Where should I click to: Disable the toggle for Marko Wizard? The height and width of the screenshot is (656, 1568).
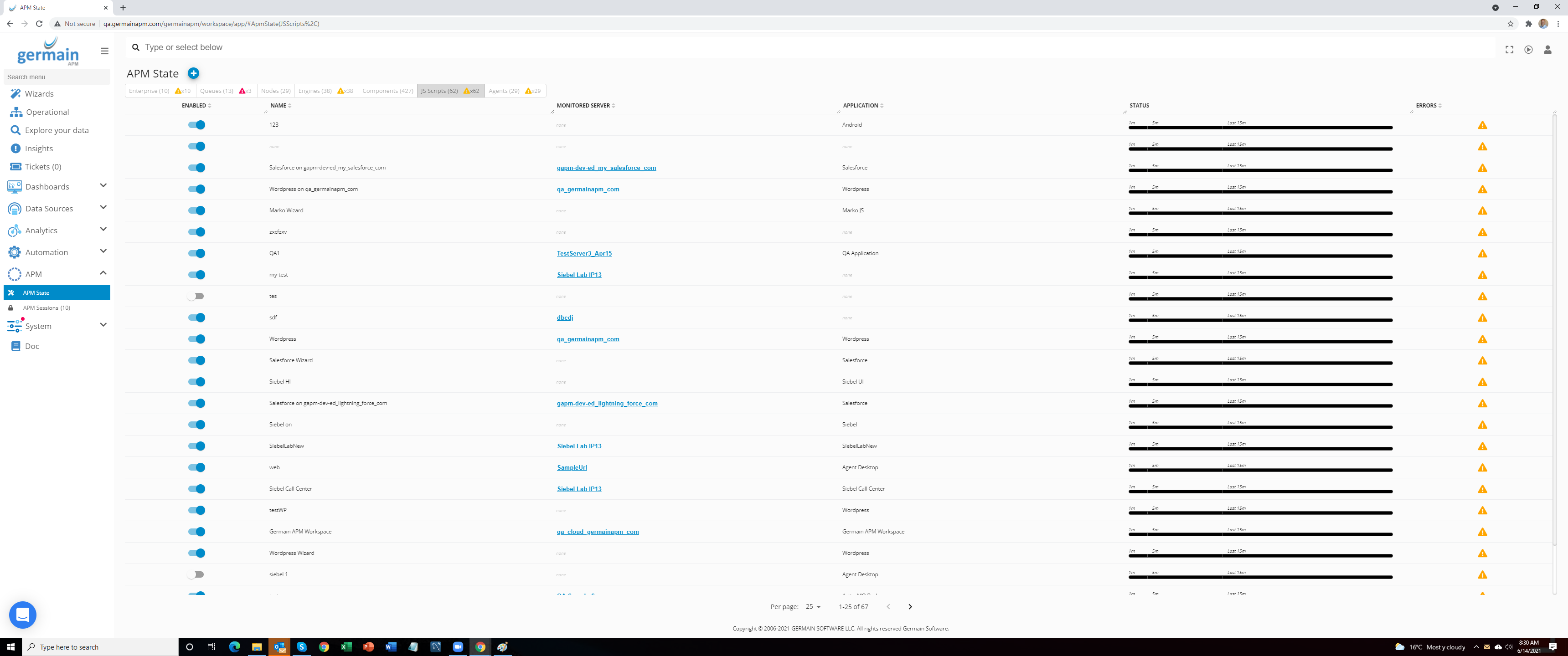[196, 210]
